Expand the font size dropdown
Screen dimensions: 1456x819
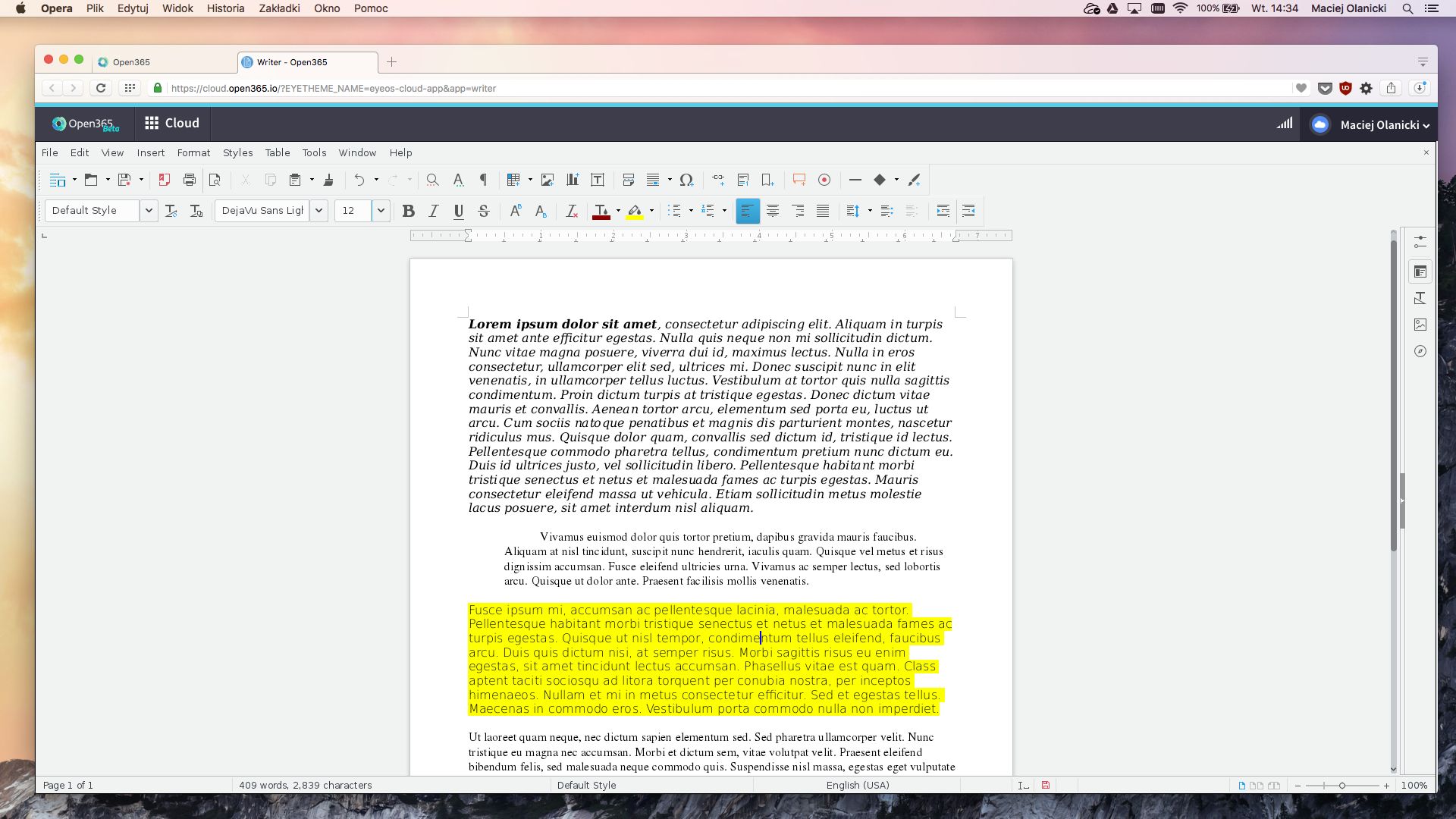point(381,211)
